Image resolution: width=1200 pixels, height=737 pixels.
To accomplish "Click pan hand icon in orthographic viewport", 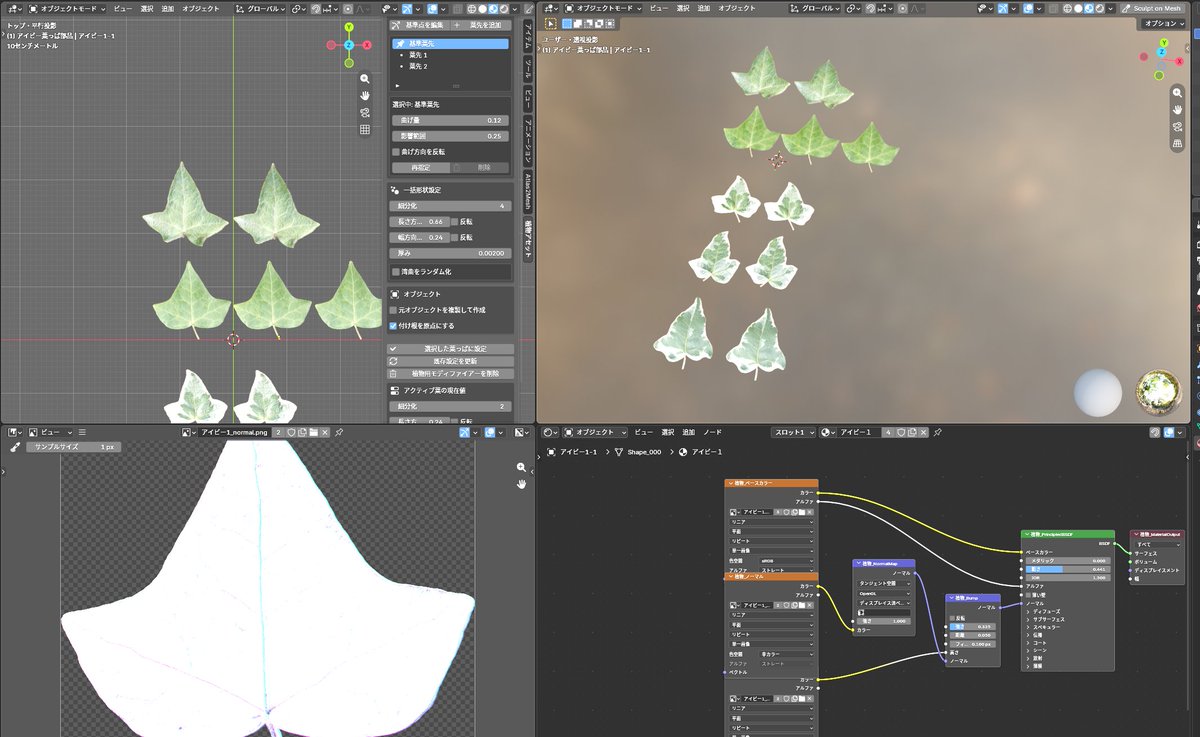I will (365, 95).
